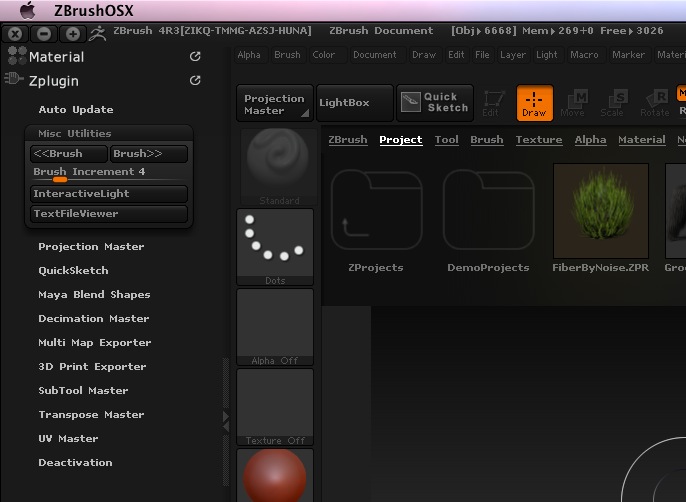Viewport: 686px width, 502px height.
Task: Click the Quick Sketch pencil icon
Action: [411, 102]
